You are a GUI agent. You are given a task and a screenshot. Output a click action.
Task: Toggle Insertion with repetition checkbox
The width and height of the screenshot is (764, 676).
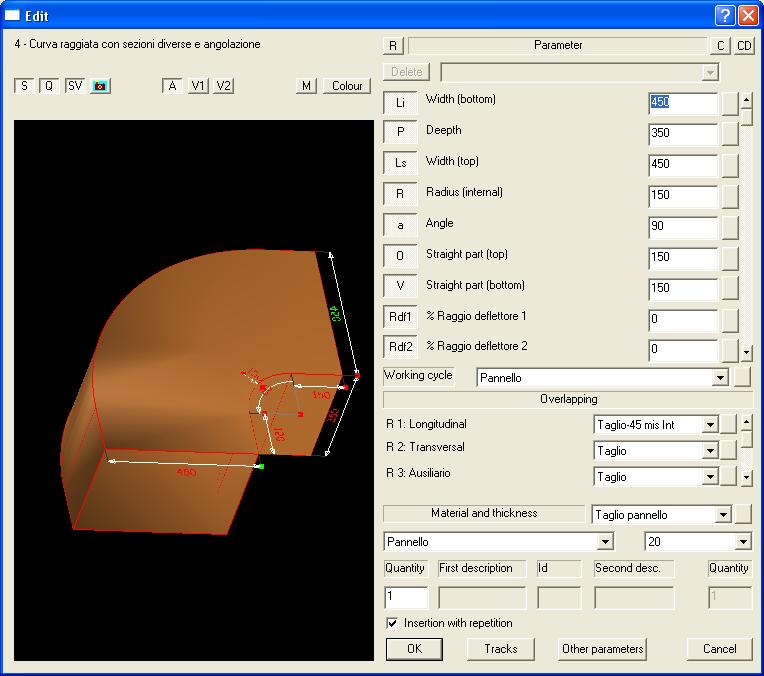click(x=392, y=623)
